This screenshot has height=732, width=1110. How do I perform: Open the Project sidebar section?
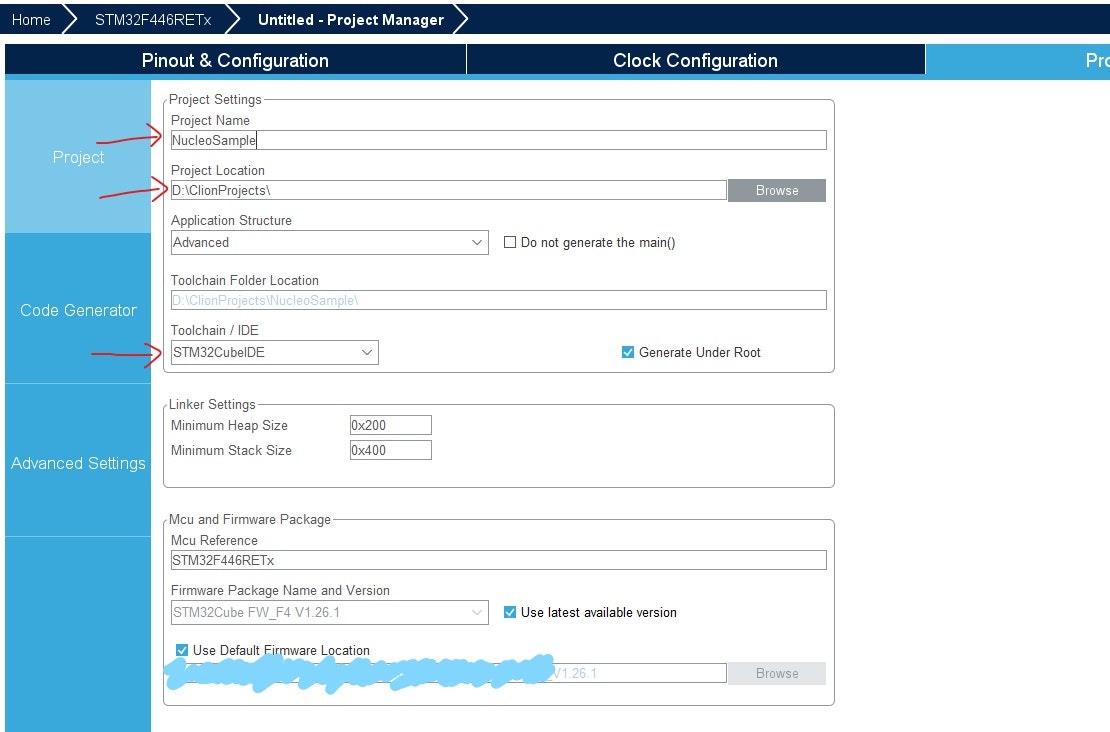78,156
